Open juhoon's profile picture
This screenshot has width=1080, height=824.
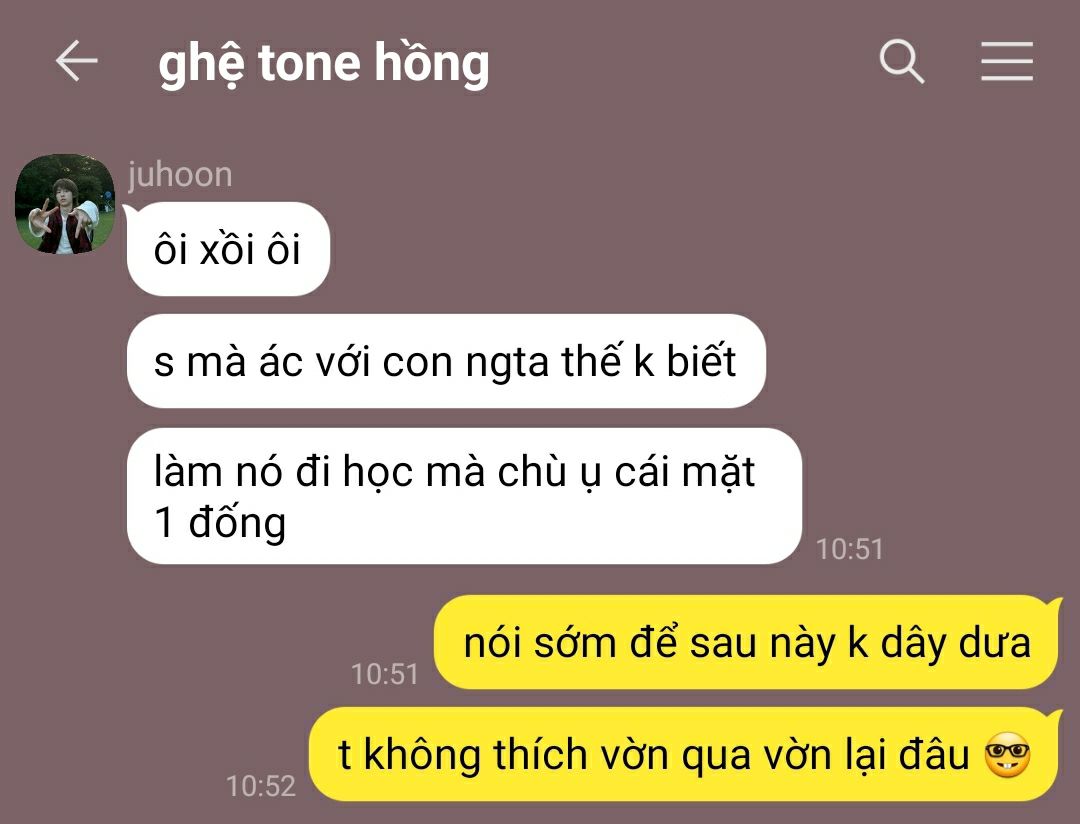(x=65, y=204)
